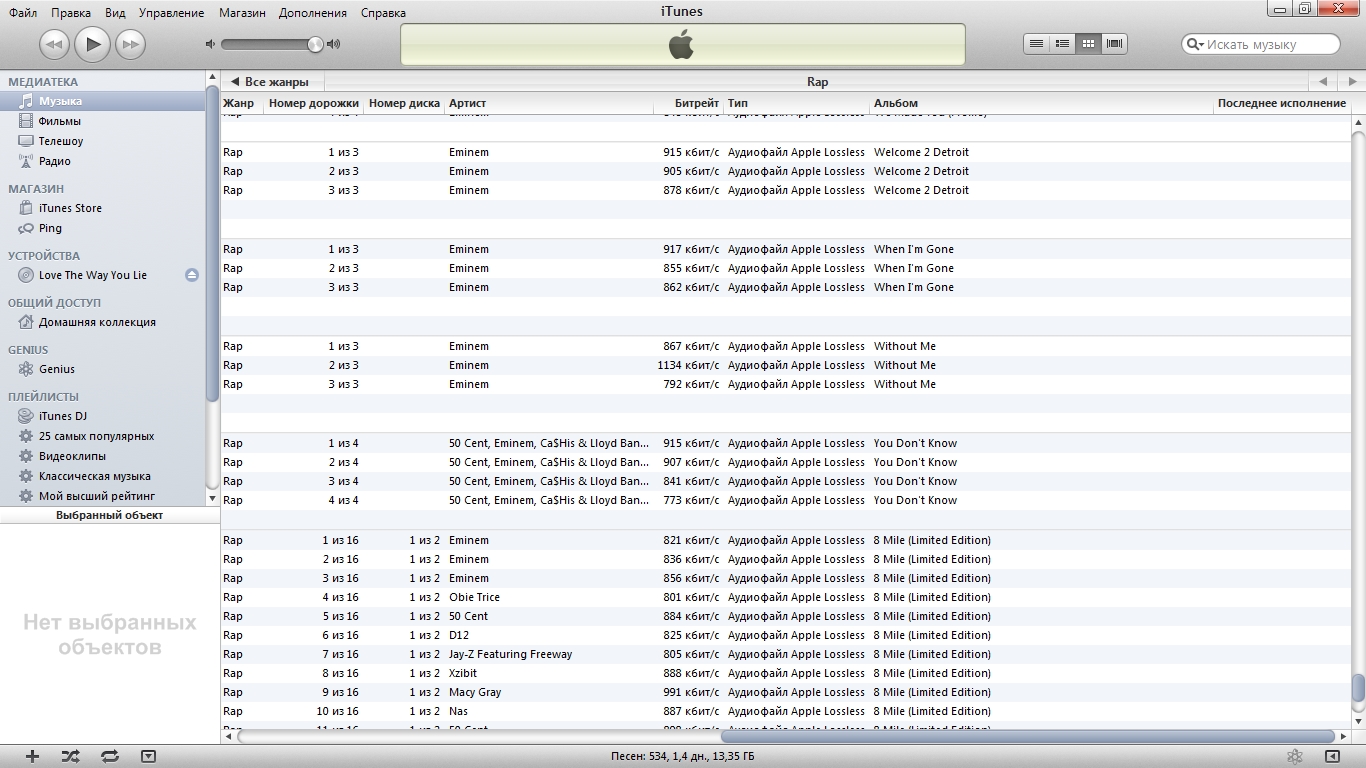Viewport: 1366px width, 768px height.
Task: Open the Мой высший рейтинг playlist
Action: (x=103, y=496)
